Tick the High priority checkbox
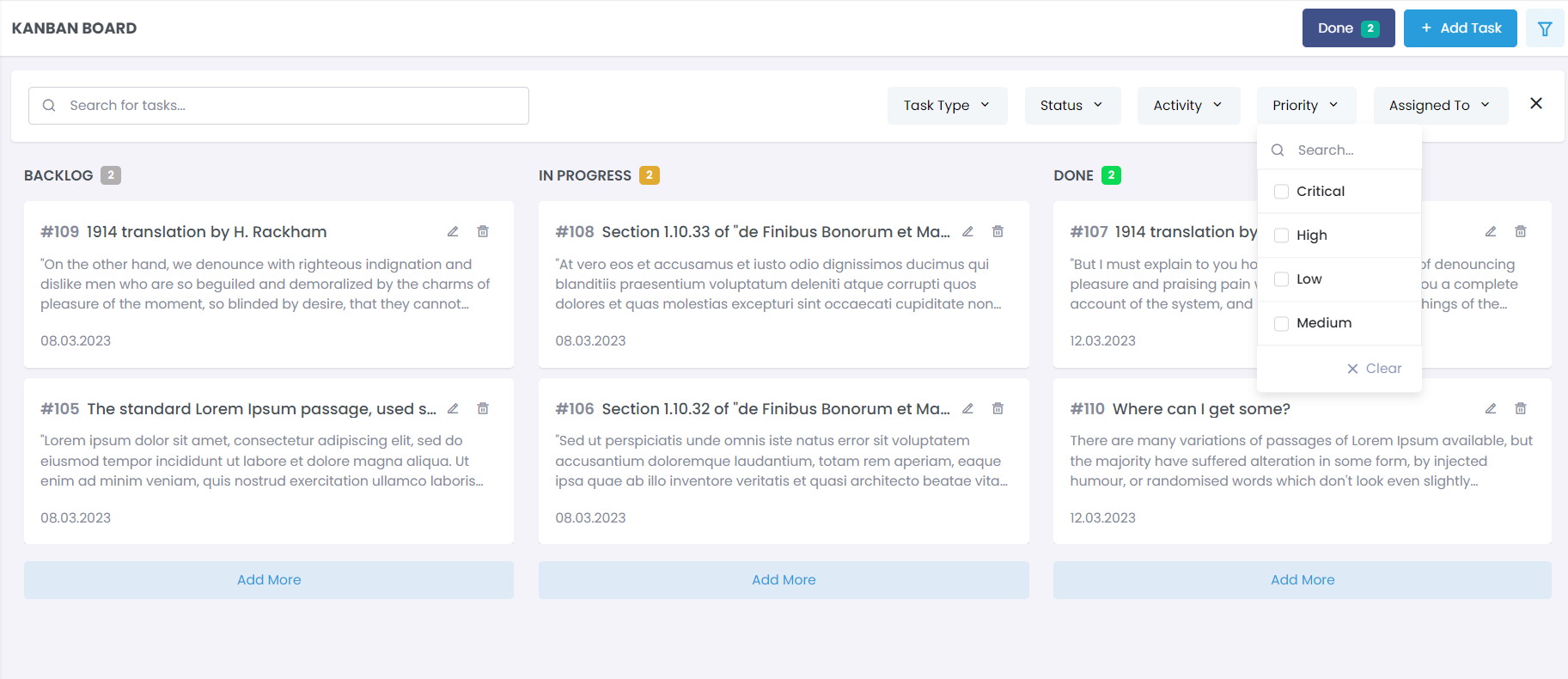 tap(1281, 236)
